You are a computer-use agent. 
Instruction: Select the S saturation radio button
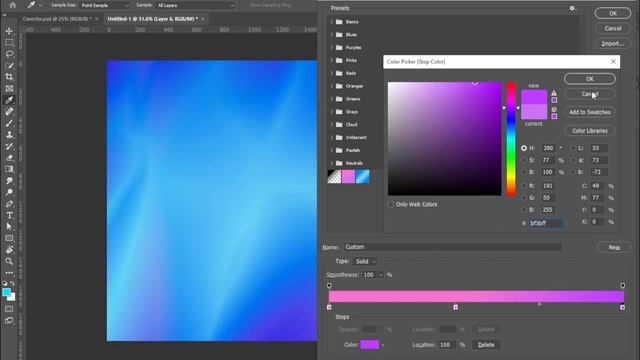tap(524, 160)
